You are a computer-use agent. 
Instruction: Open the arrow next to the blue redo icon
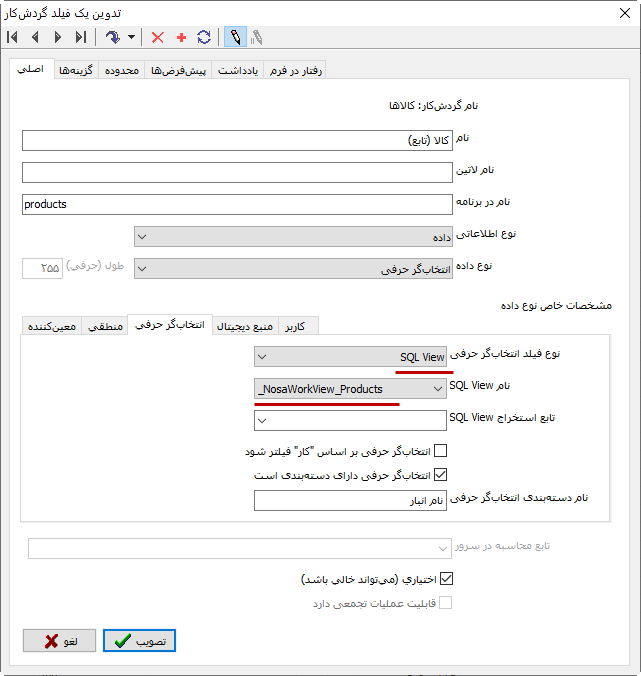(131, 37)
